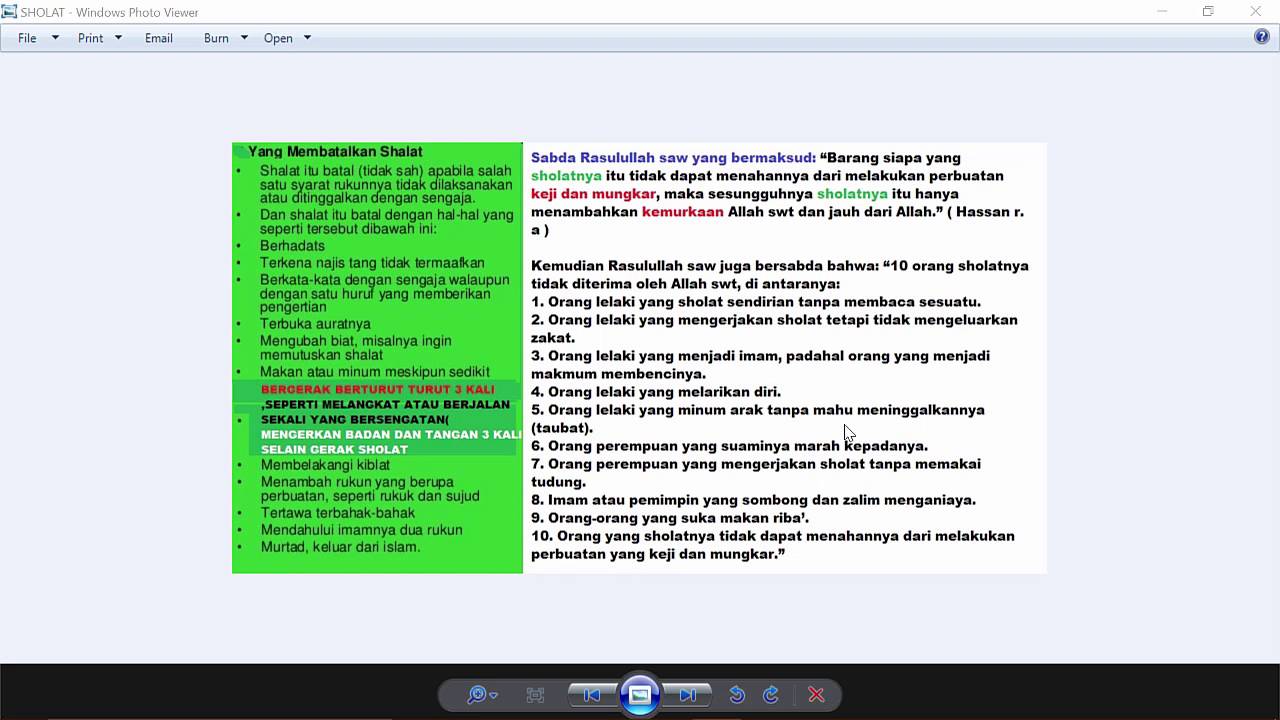Click item '9. Orang-orang yang suka makan riba'

pyautogui.click(x=670, y=518)
